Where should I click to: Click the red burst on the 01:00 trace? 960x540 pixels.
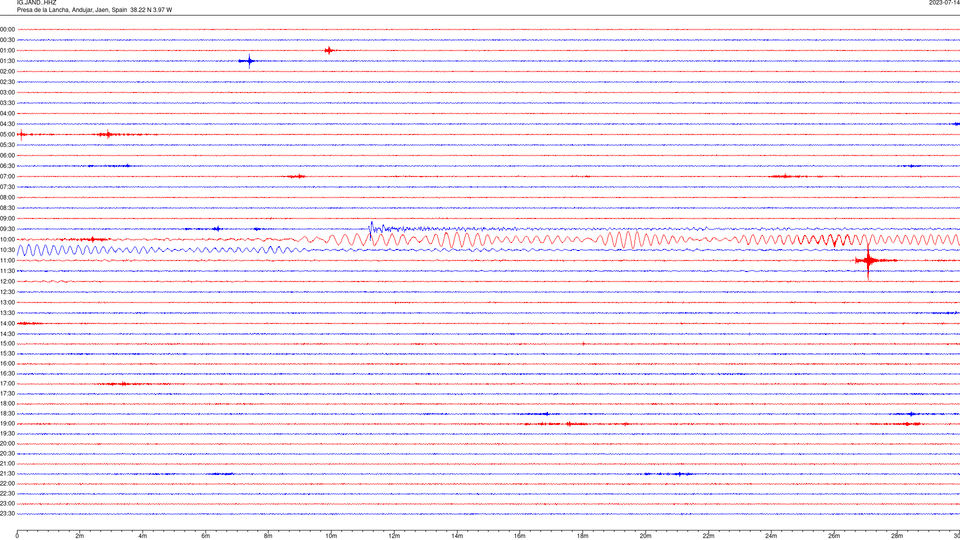pyautogui.click(x=329, y=50)
